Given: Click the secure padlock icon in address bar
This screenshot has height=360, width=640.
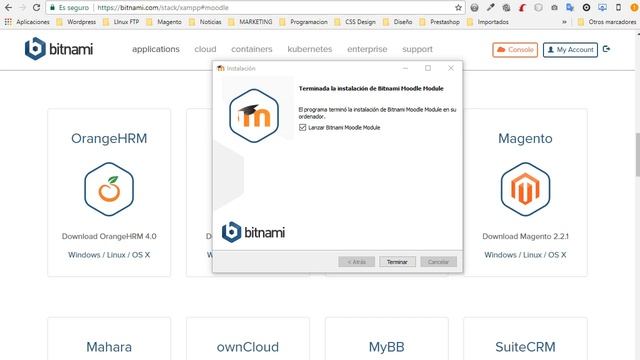Looking at the screenshot, I should (x=52, y=8).
